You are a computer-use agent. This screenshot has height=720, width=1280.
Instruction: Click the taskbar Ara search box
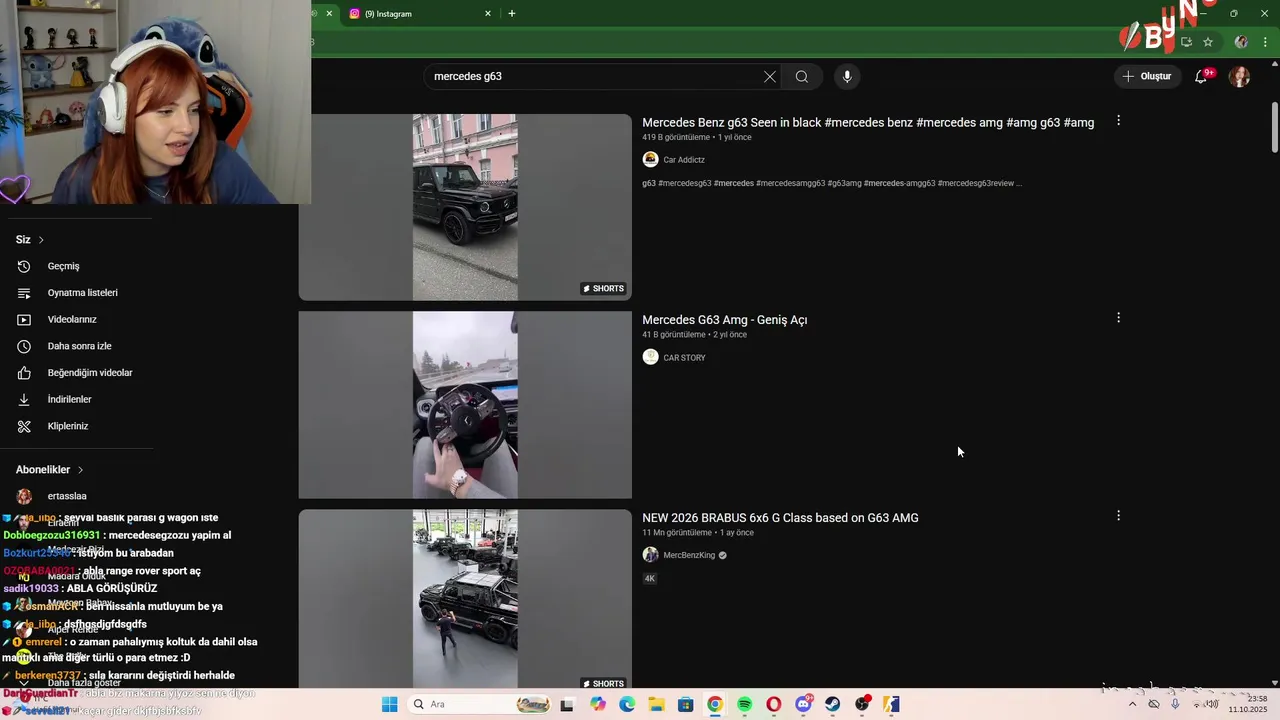(481, 705)
